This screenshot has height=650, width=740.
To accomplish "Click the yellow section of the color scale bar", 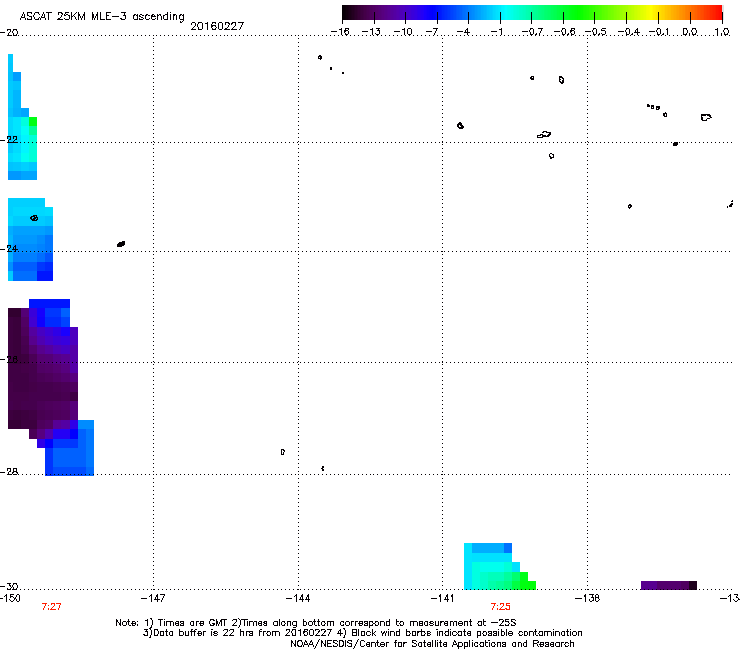I will click(x=650, y=13).
